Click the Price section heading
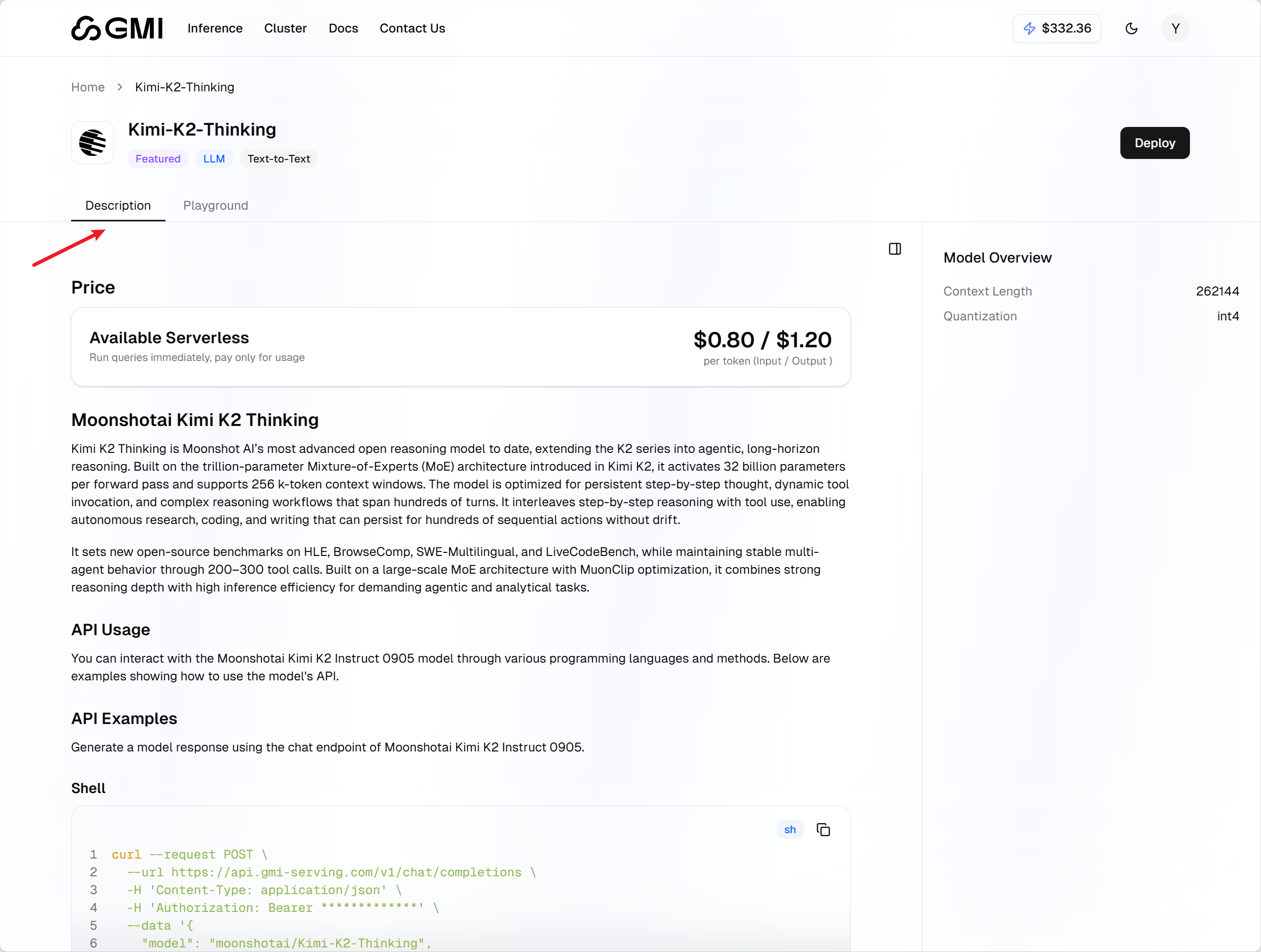This screenshot has height=952, width=1261. [93, 287]
